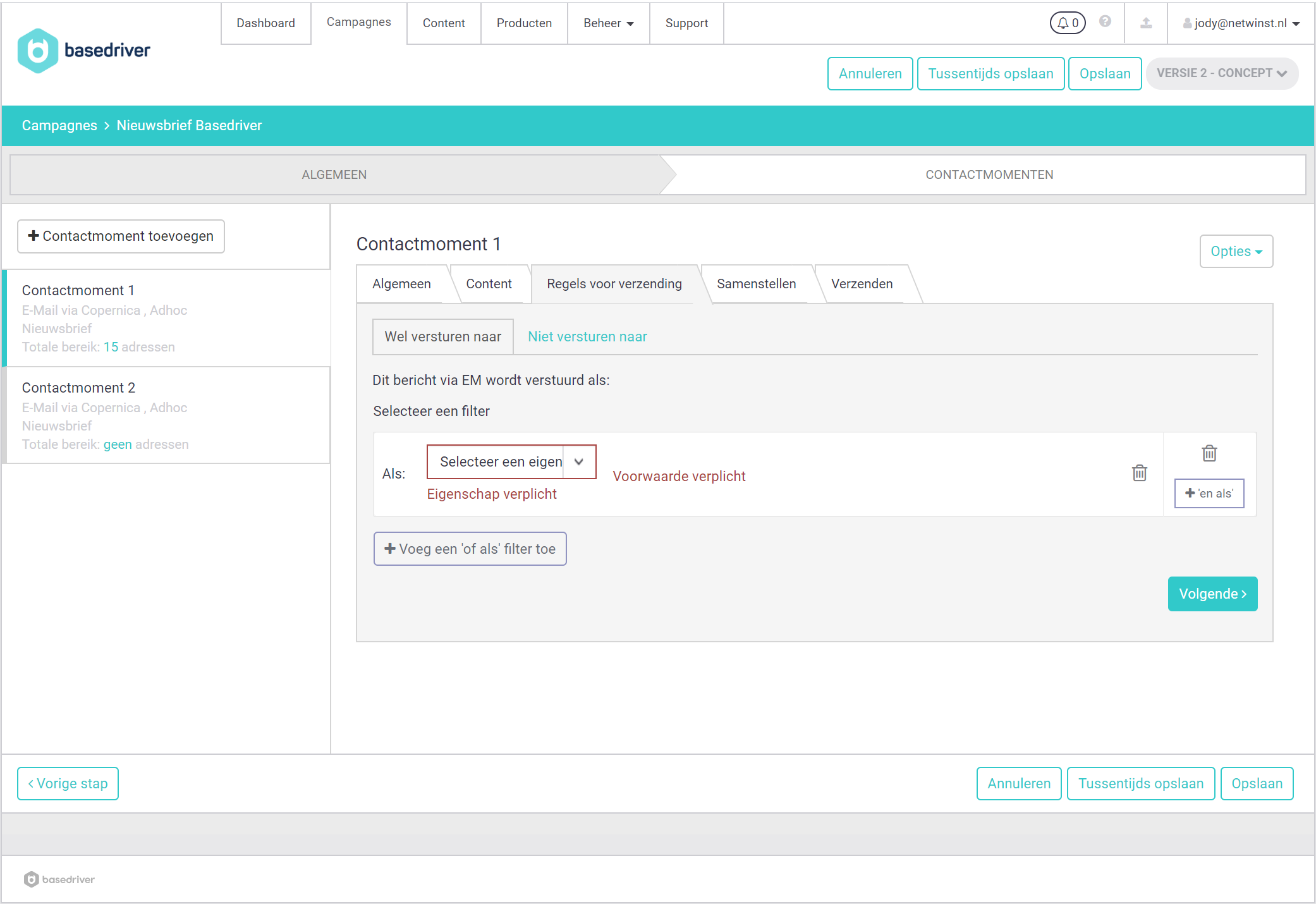Click the bottom Annuleren button

pos(1019,784)
